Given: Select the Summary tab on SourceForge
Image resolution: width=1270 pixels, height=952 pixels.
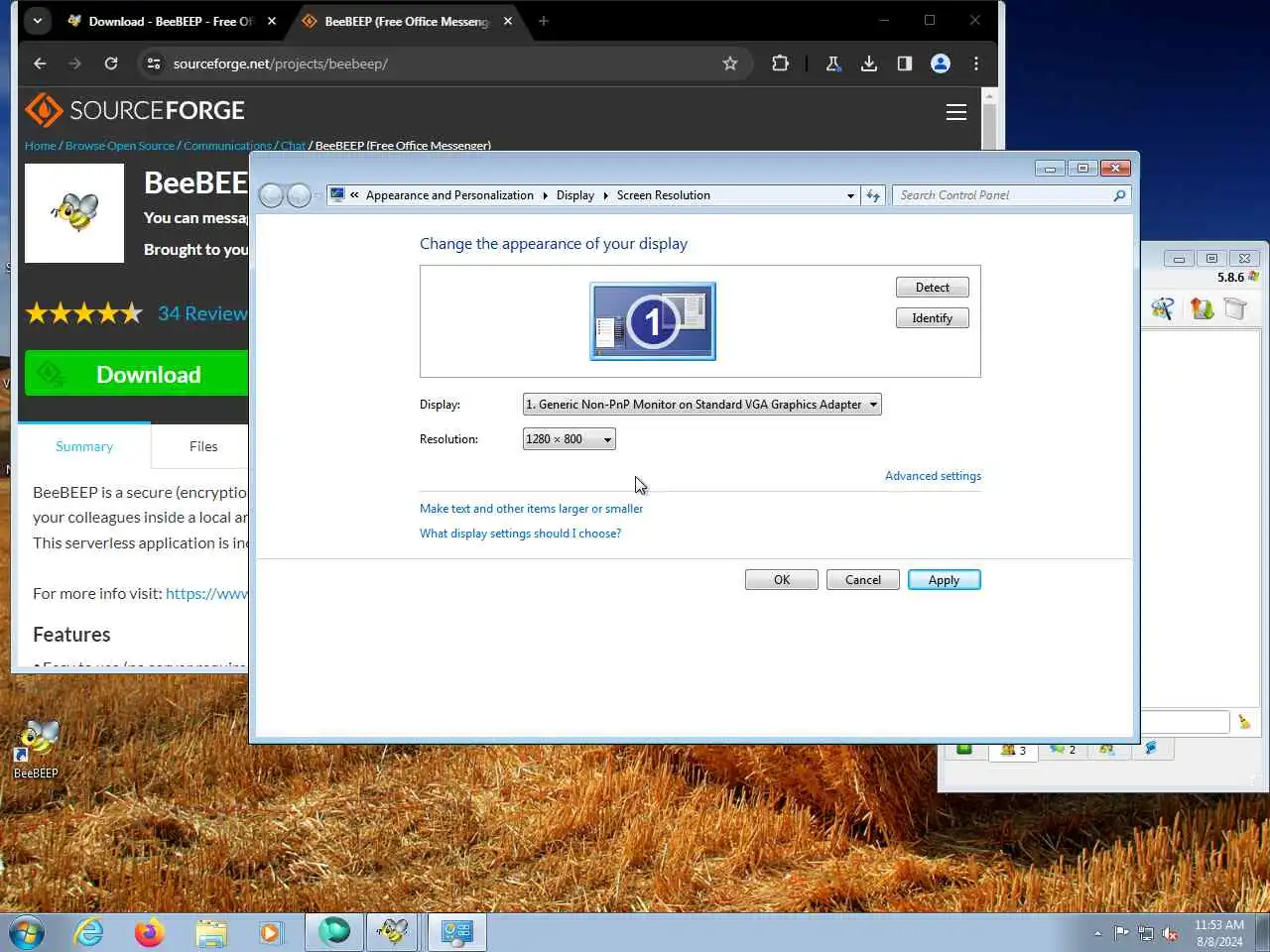Looking at the screenshot, I should [x=84, y=446].
